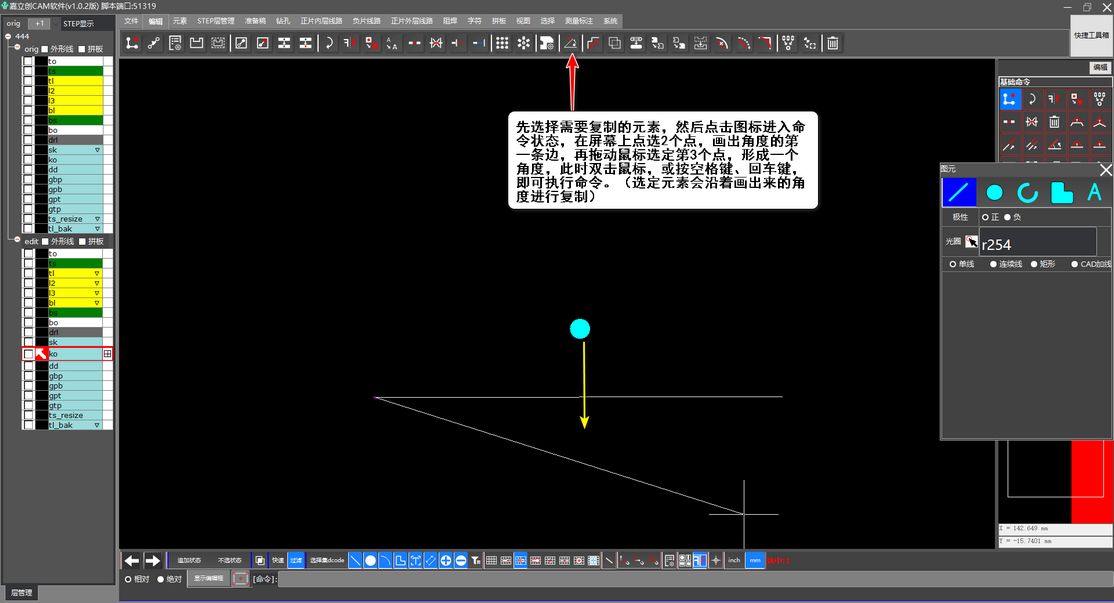Screen dimensions: 1114x603
Task: Click the filled circle filter icon in bottom toolbar
Action: pos(370,560)
